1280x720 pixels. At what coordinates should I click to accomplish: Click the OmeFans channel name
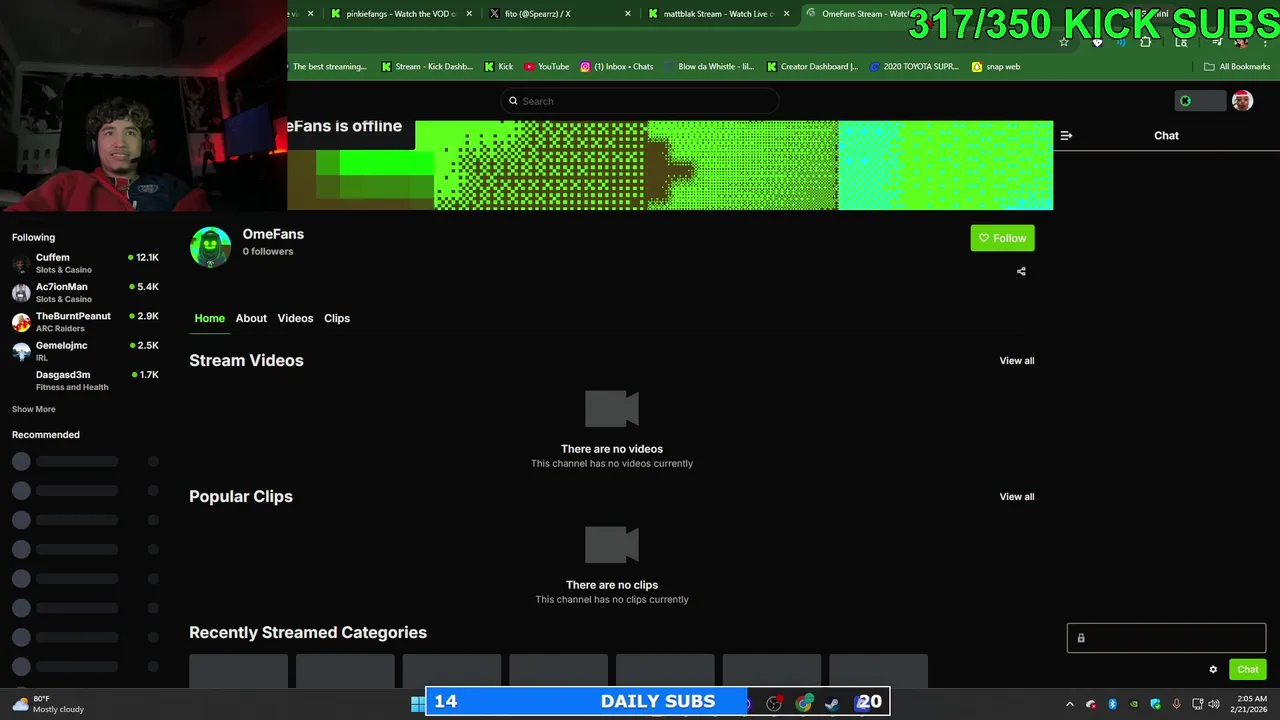[x=273, y=234]
